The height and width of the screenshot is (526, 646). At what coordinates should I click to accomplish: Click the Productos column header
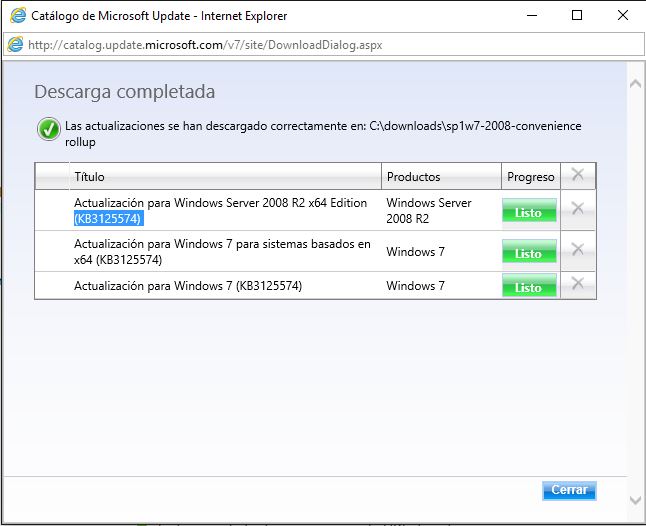click(441, 177)
